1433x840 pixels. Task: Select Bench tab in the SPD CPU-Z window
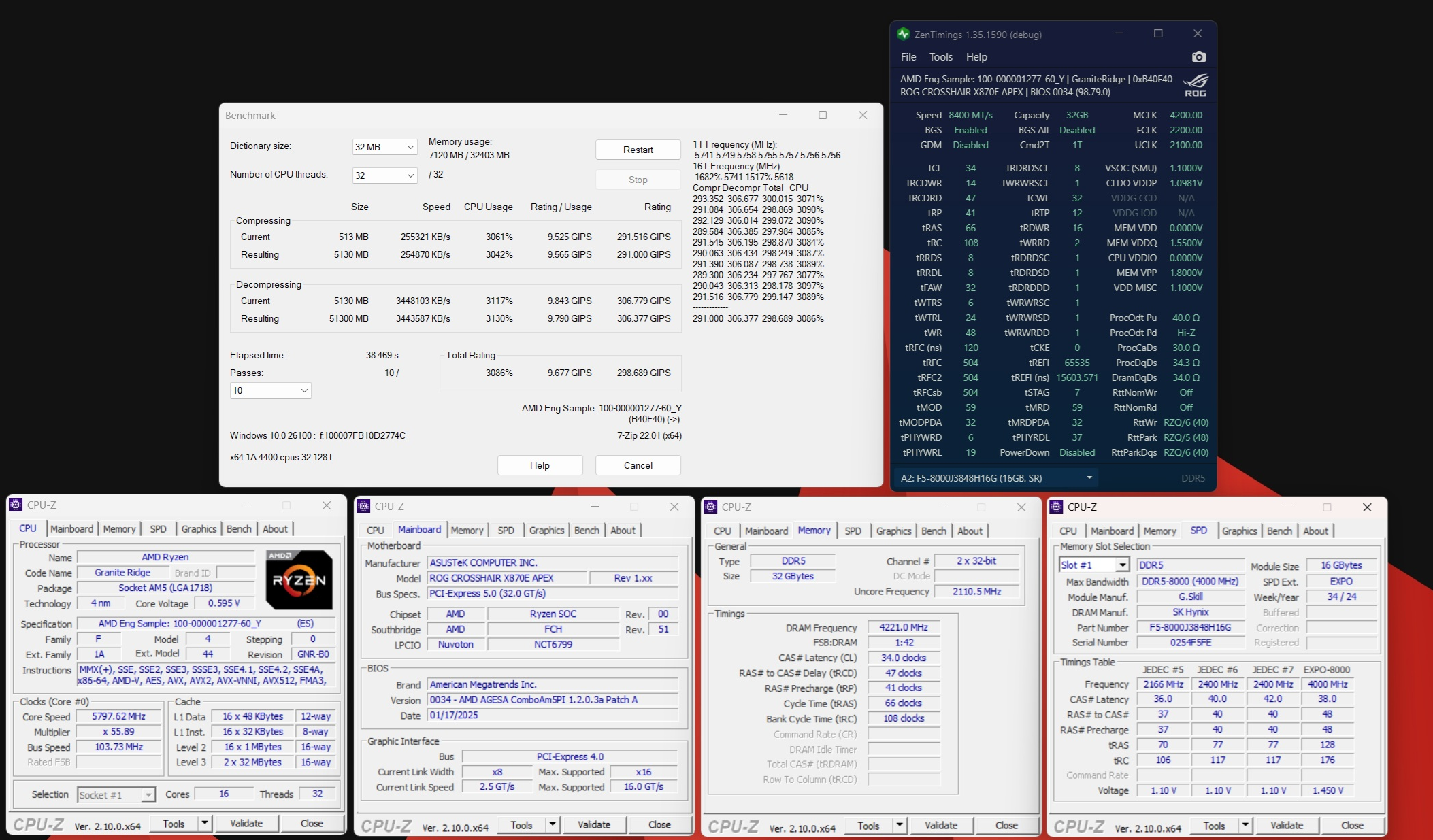click(1280, 531)
